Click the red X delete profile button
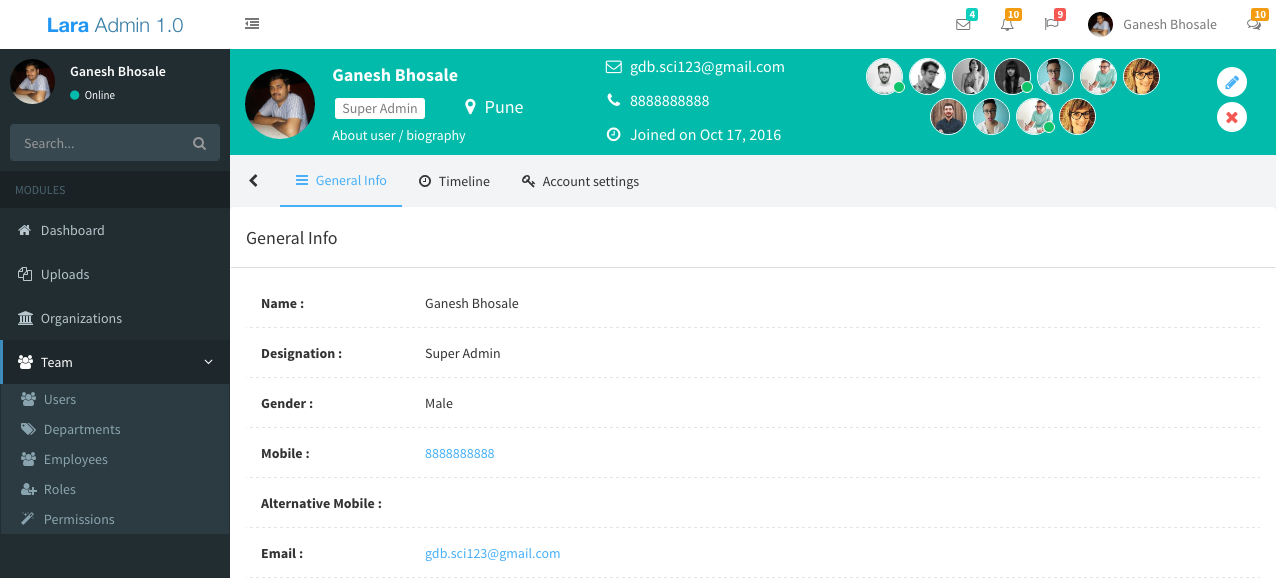Image resolution: width=1276 pixels, height=578 pixels. tap(1232, 118)
